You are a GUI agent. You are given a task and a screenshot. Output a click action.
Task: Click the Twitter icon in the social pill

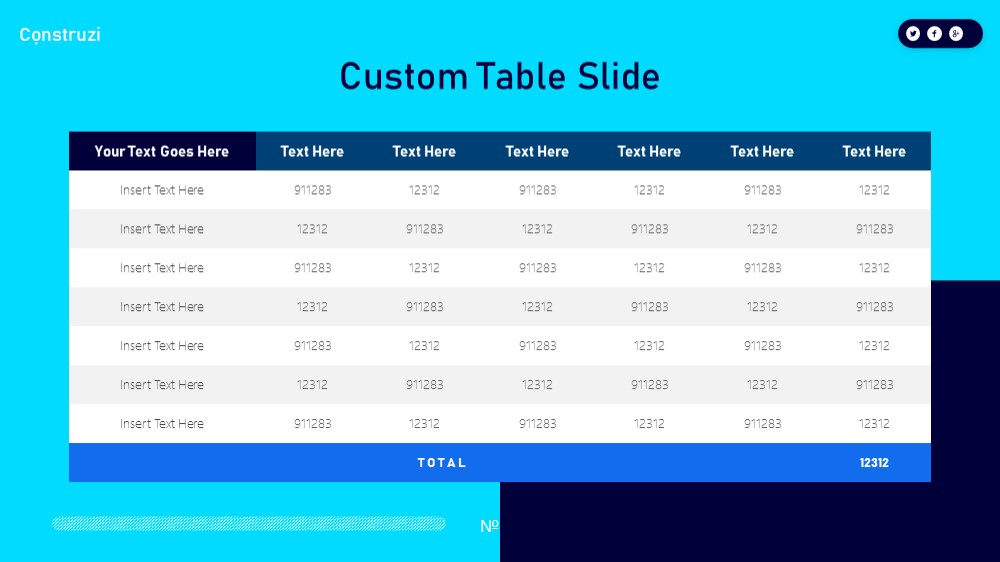click(x=913, y=34)
